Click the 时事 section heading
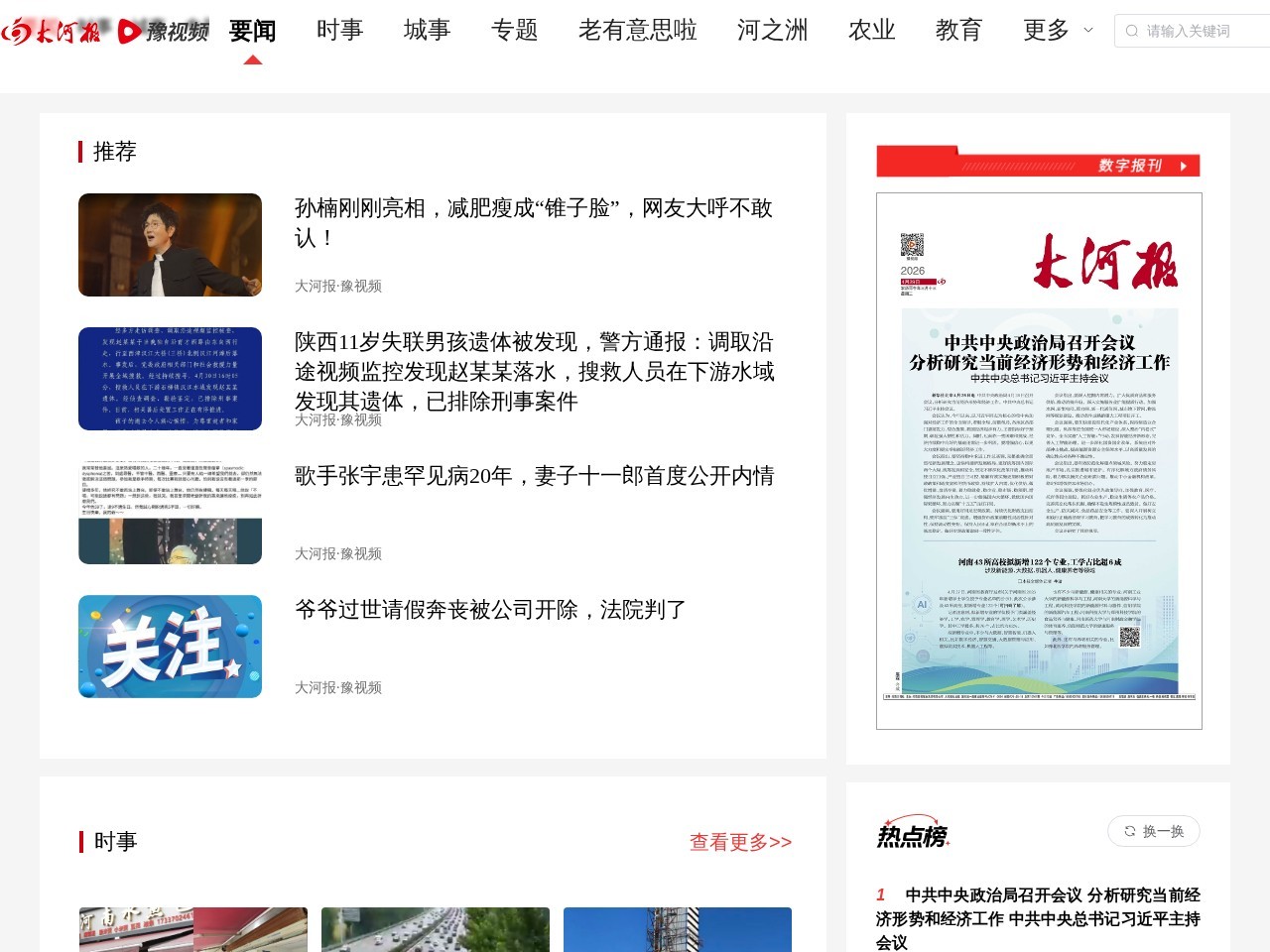 [115, 842]
